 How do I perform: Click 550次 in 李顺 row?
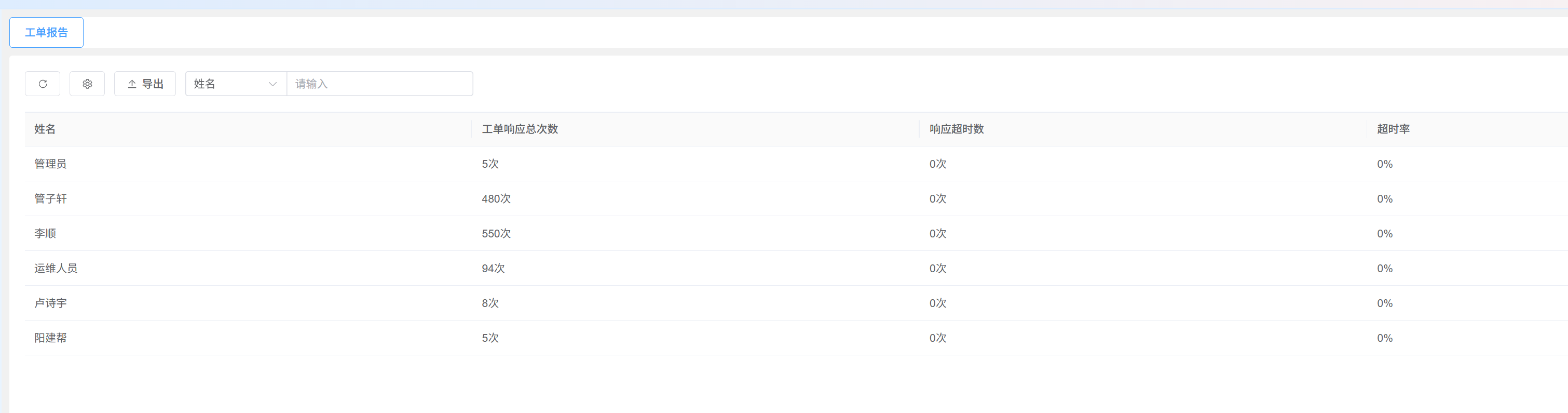[496, 233]
